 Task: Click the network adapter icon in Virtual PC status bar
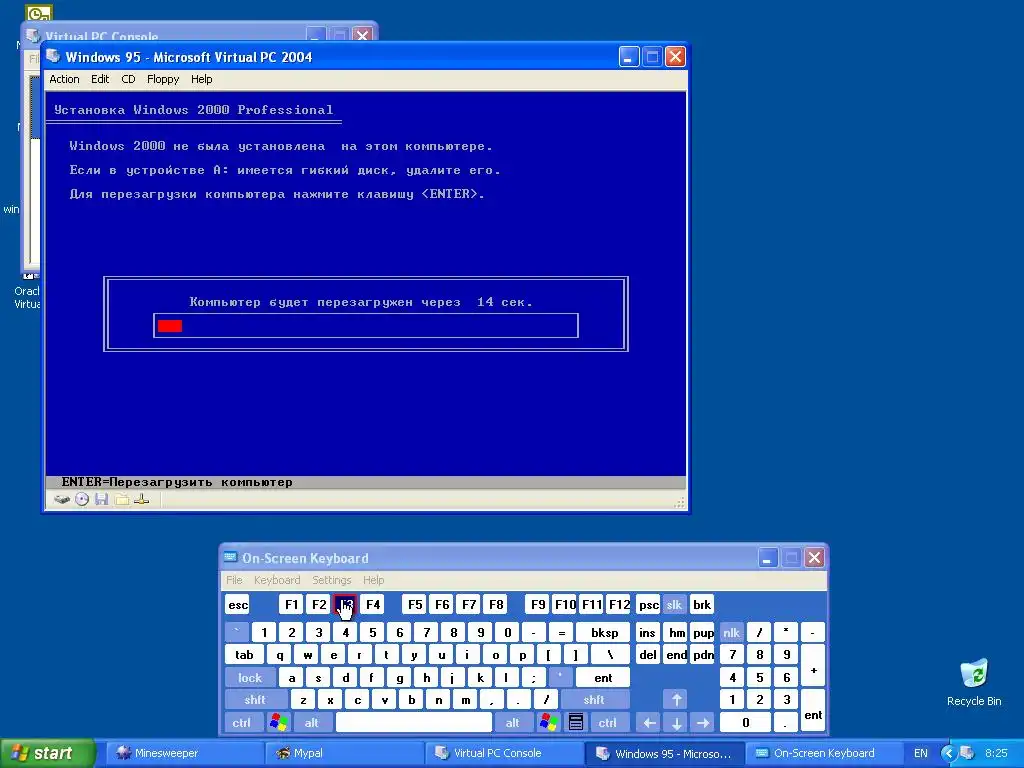coord(142,500)
